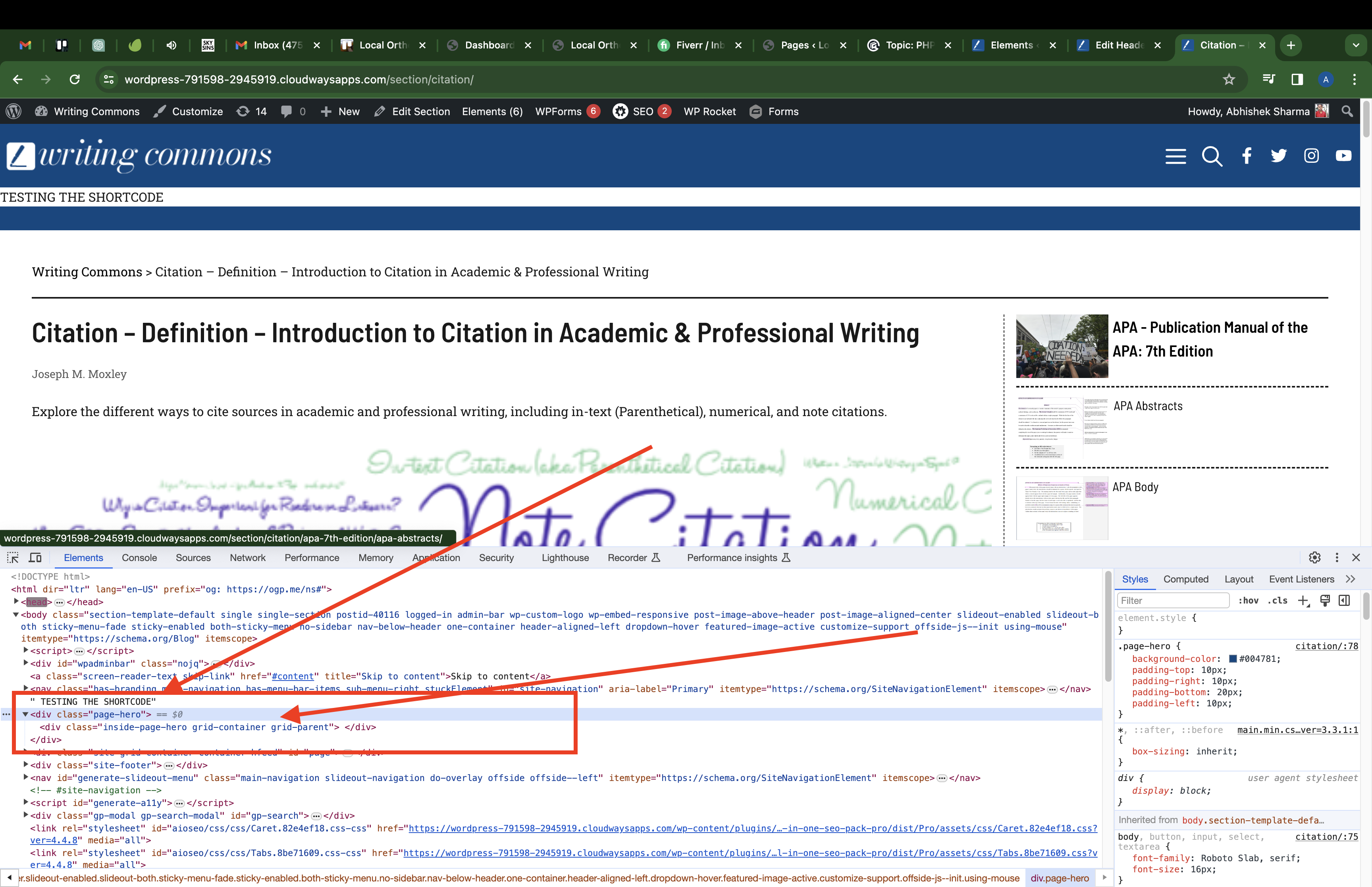The image size is (1372, 887).
Task: Open the APA Abstracts sidebar link
Action: pos(1147,406)
